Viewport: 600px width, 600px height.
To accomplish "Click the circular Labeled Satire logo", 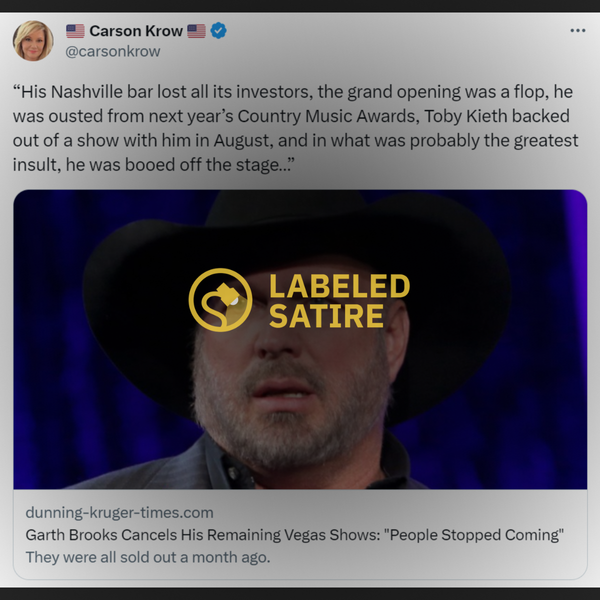I will [220, 300].
